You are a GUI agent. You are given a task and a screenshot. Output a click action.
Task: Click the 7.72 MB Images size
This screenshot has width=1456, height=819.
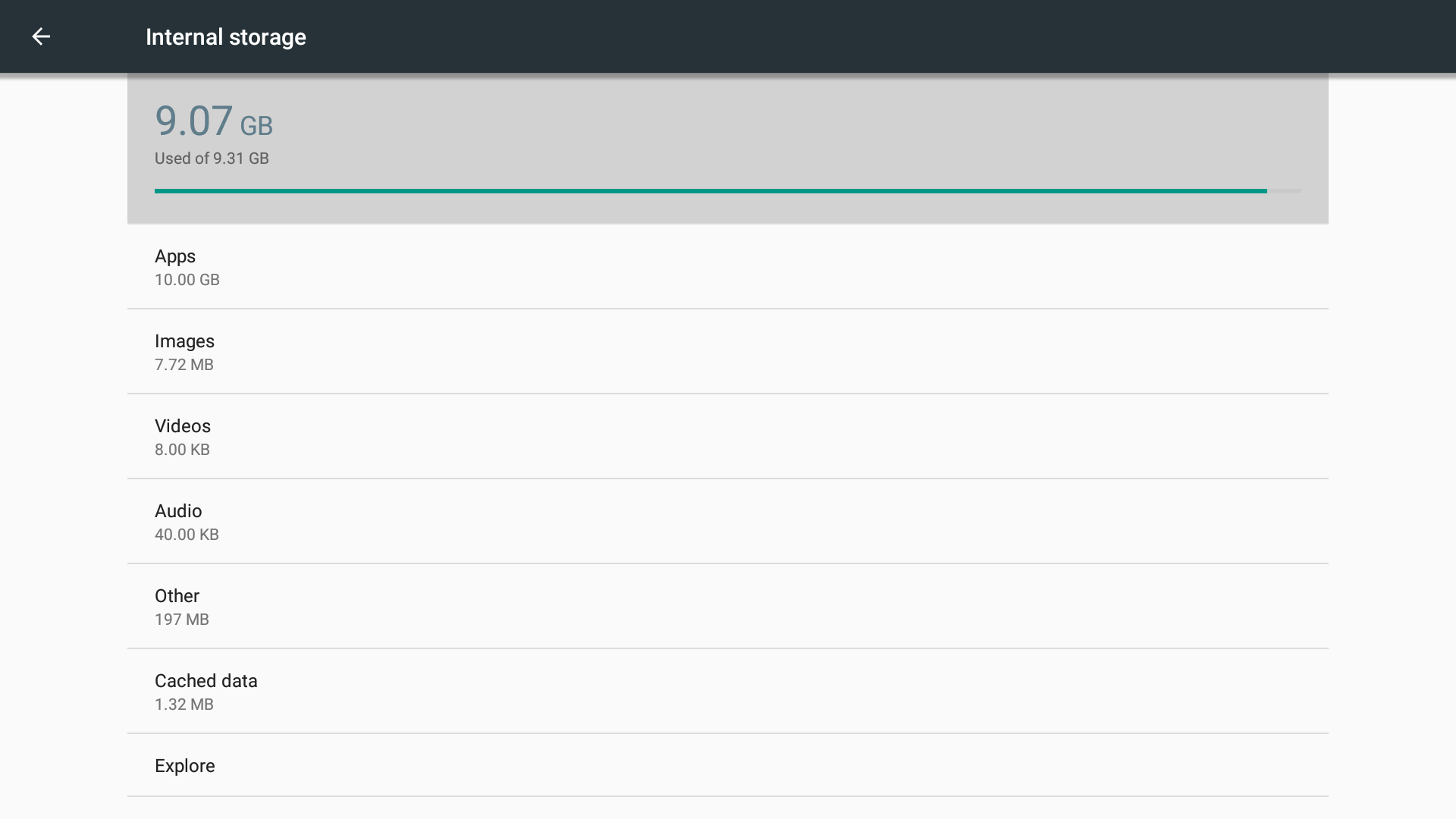click(184, 365)
